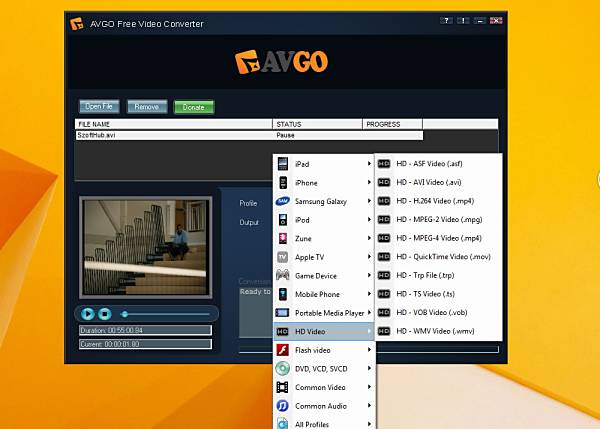
Task: Stop the video preview playback
Action: pos(104,314)
